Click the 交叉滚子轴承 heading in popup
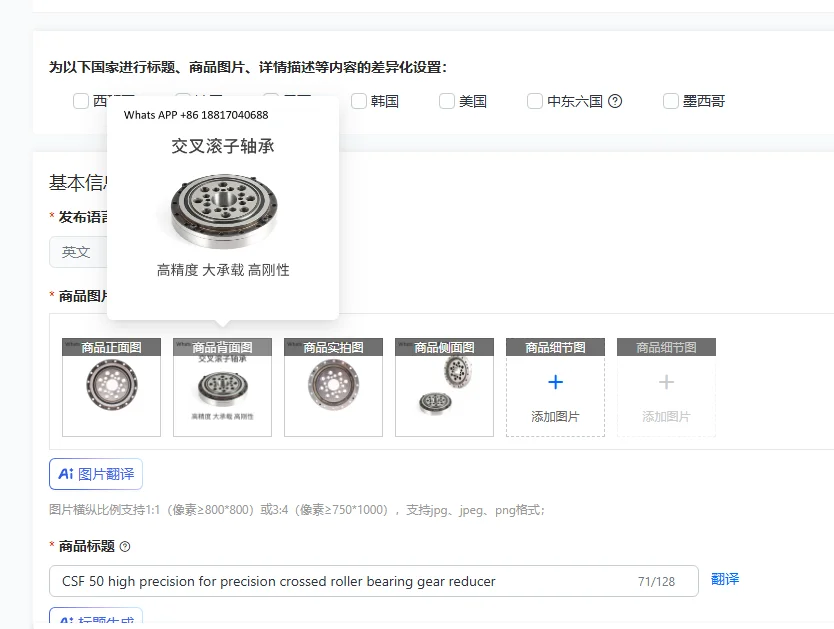This screenshot has height=629, width=834. (x=223, y=146)
